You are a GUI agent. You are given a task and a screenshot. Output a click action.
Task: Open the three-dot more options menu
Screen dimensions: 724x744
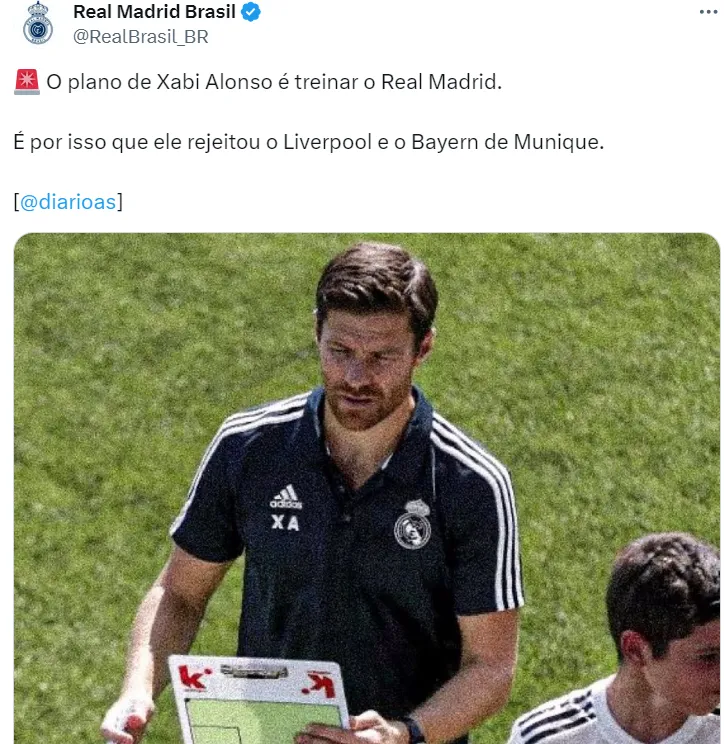pos(708,12)
